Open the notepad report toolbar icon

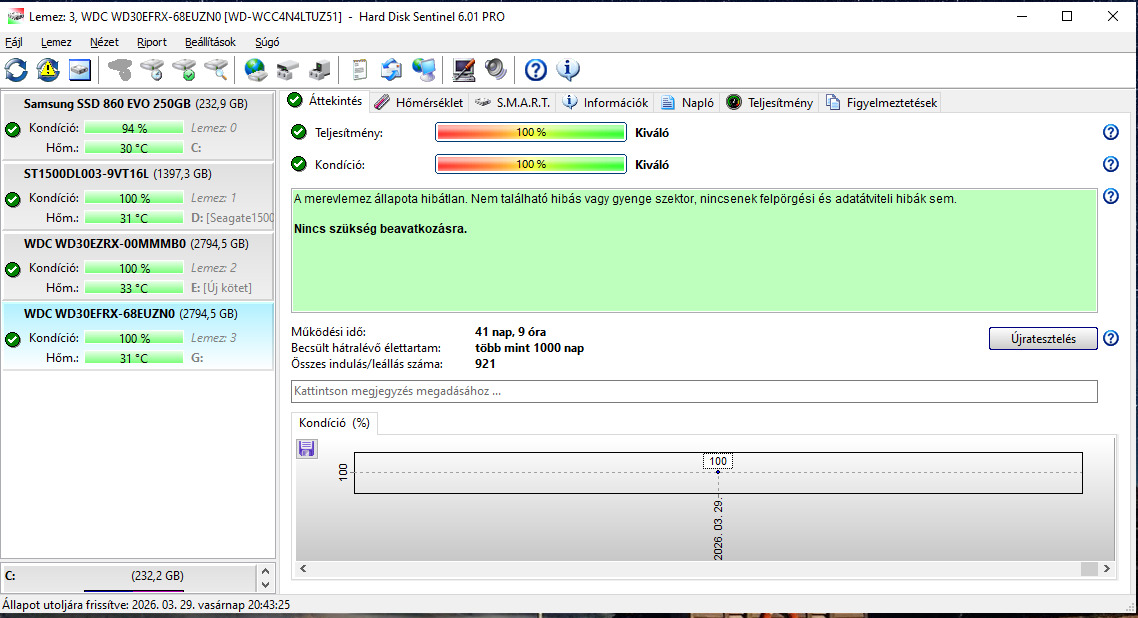click(x=359, y=70)
